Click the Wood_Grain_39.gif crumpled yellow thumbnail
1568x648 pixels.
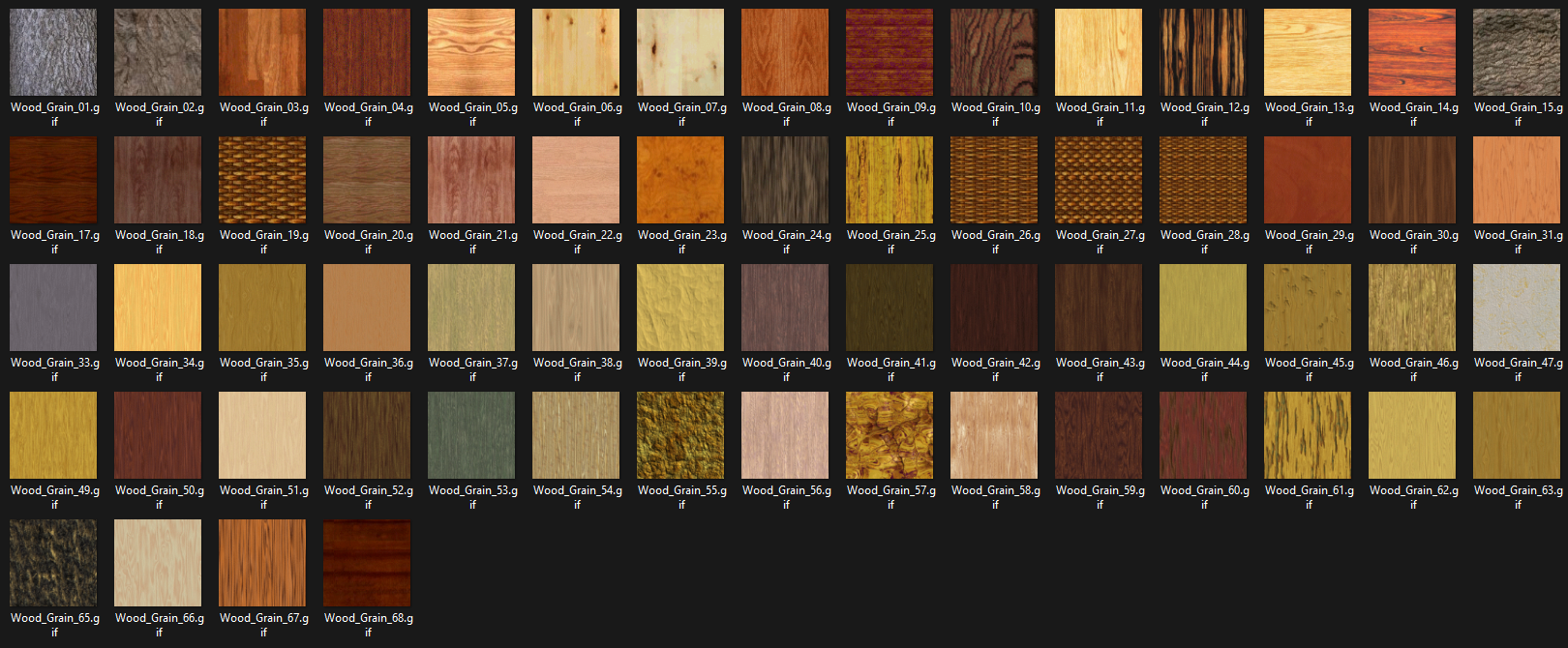click(x=680, y=308)
